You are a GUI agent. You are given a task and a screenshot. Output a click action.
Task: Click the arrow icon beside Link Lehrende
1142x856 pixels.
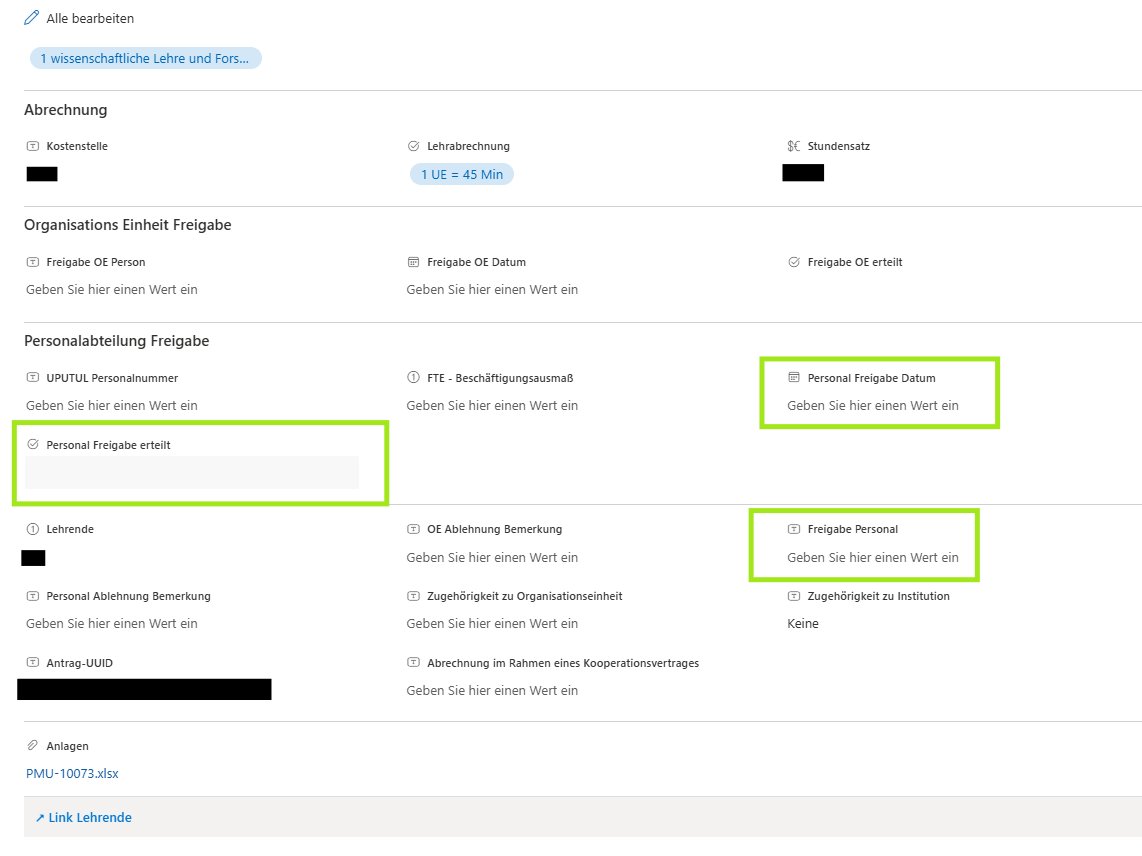(x=40, y=817)
